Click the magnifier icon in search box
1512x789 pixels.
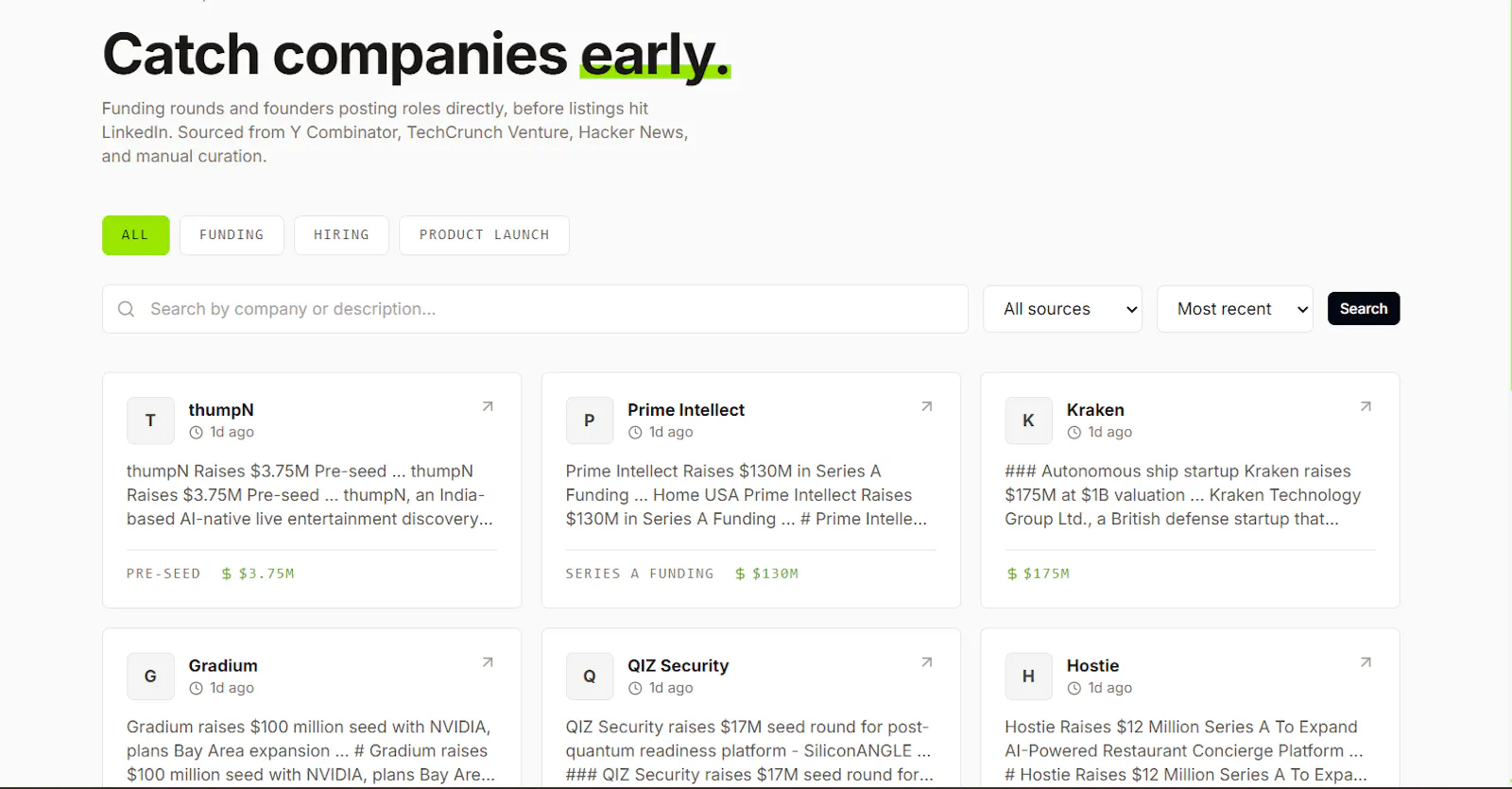tap(126, 309)
